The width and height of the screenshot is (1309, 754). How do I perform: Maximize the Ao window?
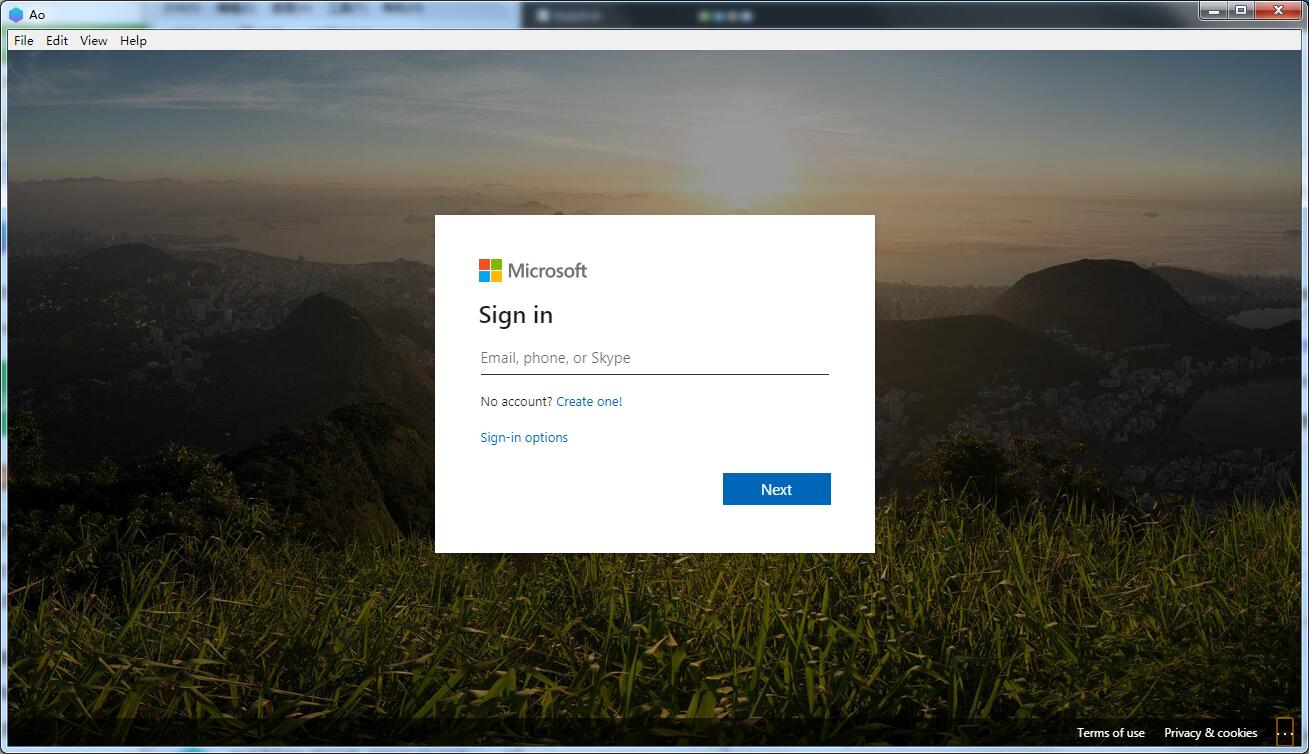point(1241,11)
